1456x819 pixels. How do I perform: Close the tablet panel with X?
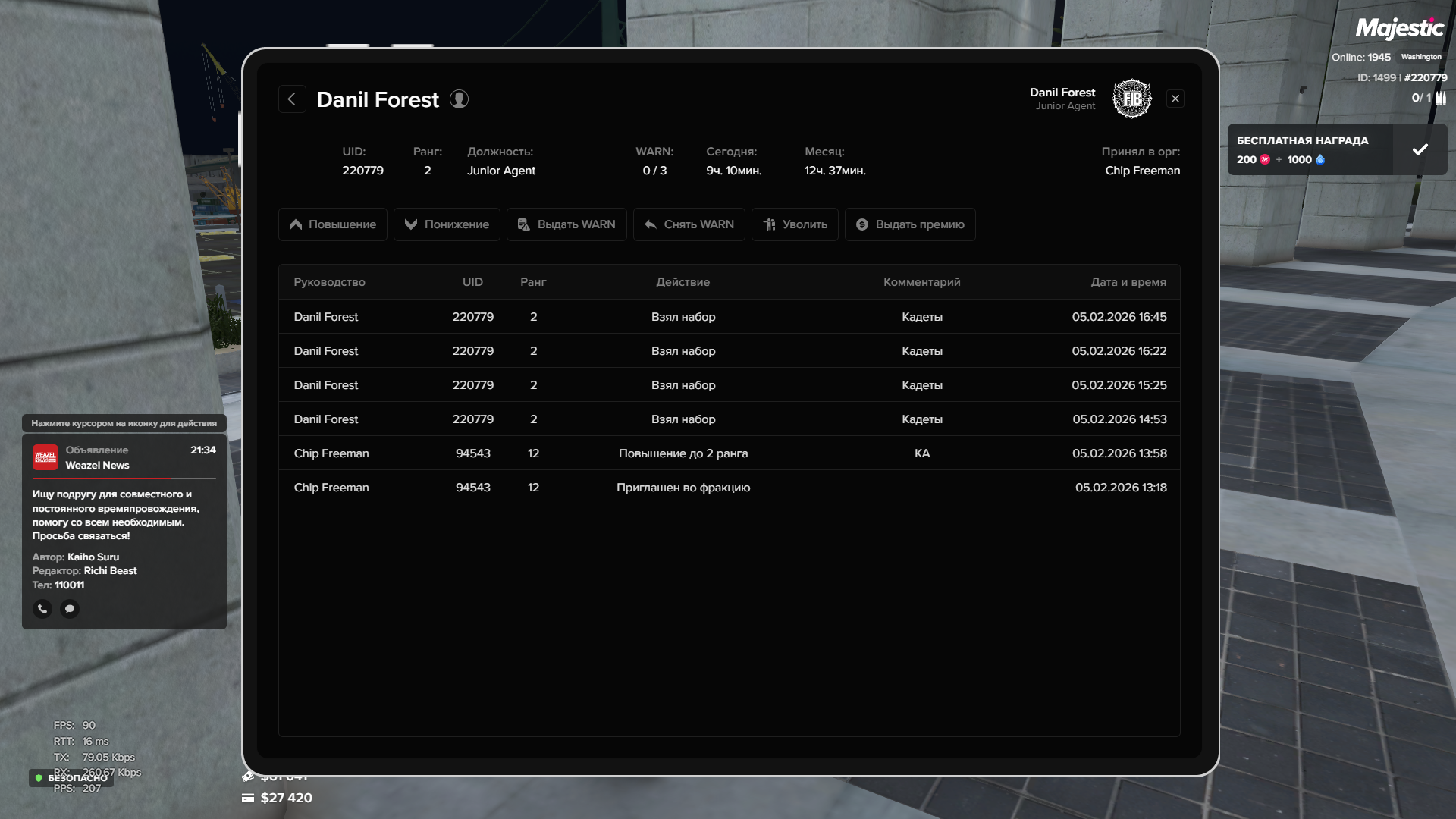click(x=1175, y=99)
